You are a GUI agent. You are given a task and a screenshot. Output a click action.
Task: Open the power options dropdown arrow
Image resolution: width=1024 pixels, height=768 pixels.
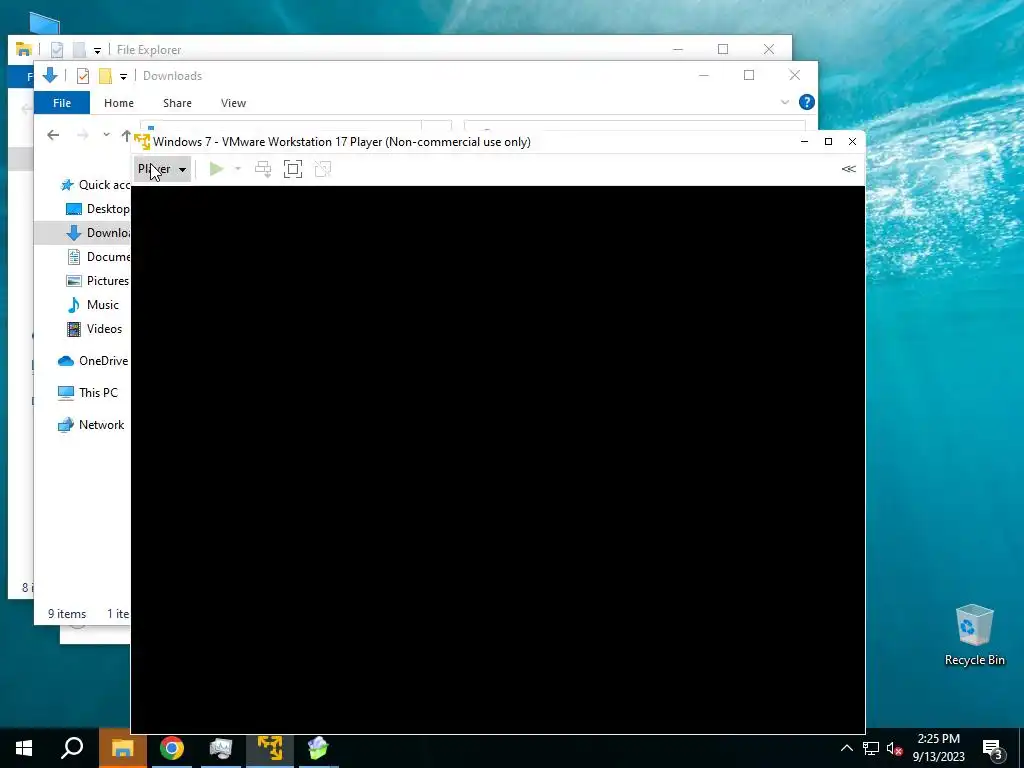pyautogui.click(x=238, y=169)
